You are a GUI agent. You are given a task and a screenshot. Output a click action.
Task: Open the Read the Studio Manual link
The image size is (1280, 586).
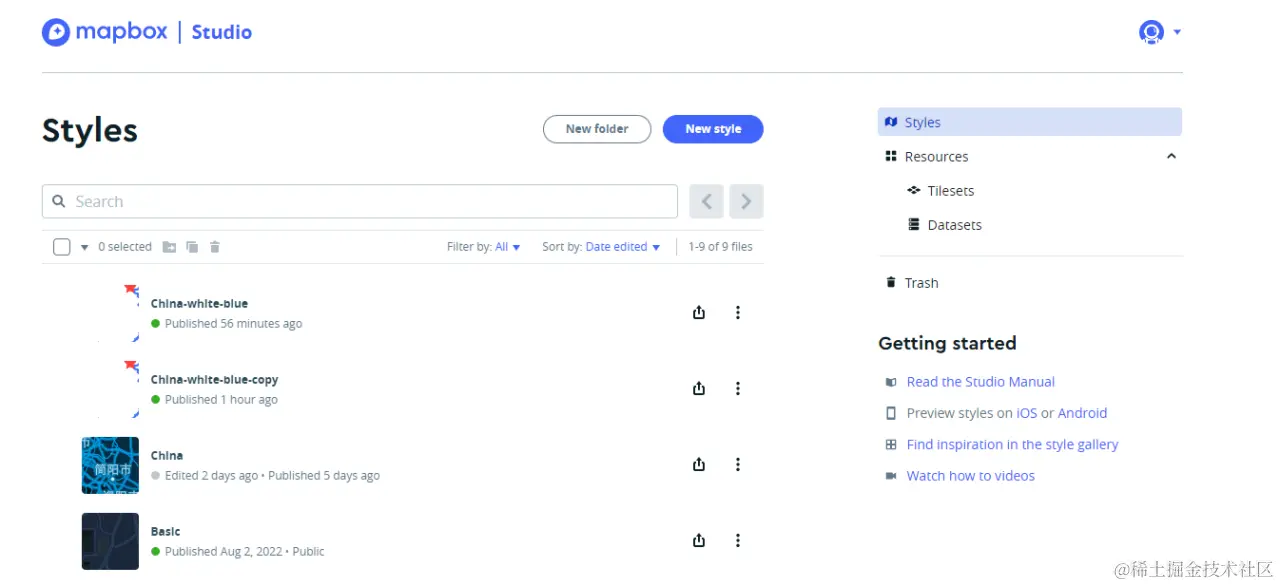980,382
